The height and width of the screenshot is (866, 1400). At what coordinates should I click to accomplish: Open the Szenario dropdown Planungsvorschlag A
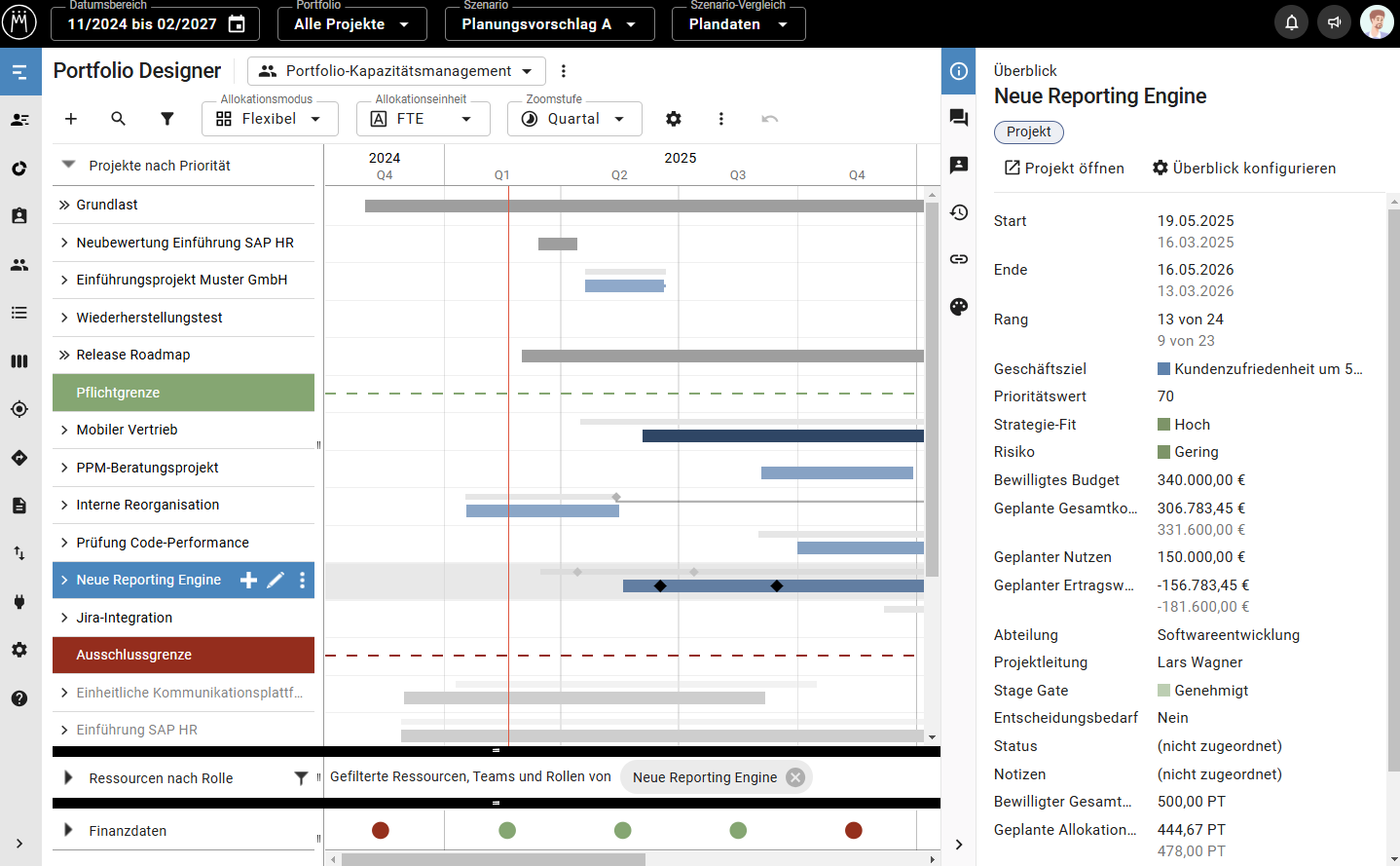[550, 24]
